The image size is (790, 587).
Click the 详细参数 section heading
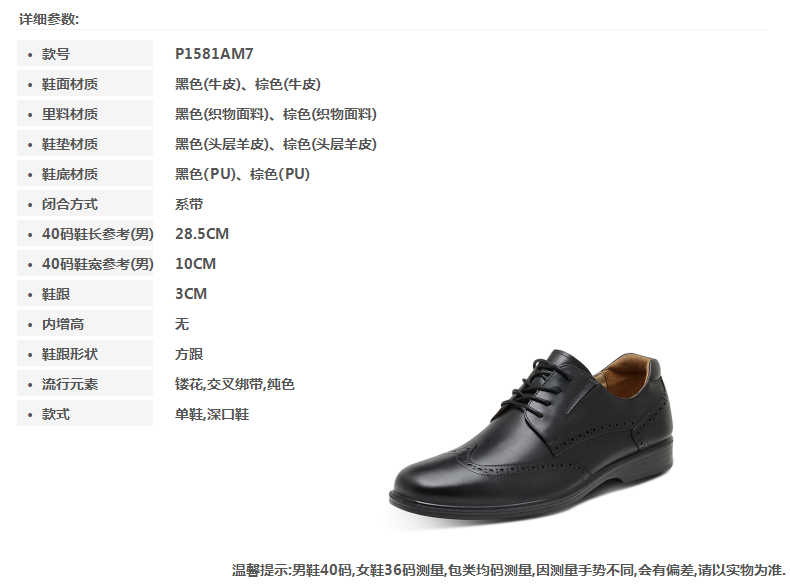point(49,19)
